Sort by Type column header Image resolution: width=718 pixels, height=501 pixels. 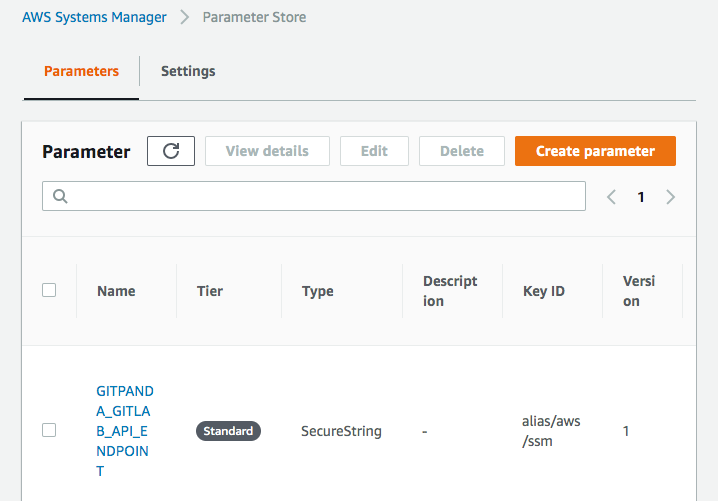tap(317, 291)
